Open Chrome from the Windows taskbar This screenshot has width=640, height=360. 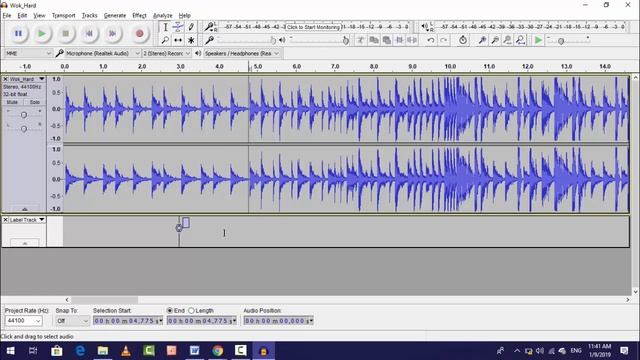tap(218, 351)
